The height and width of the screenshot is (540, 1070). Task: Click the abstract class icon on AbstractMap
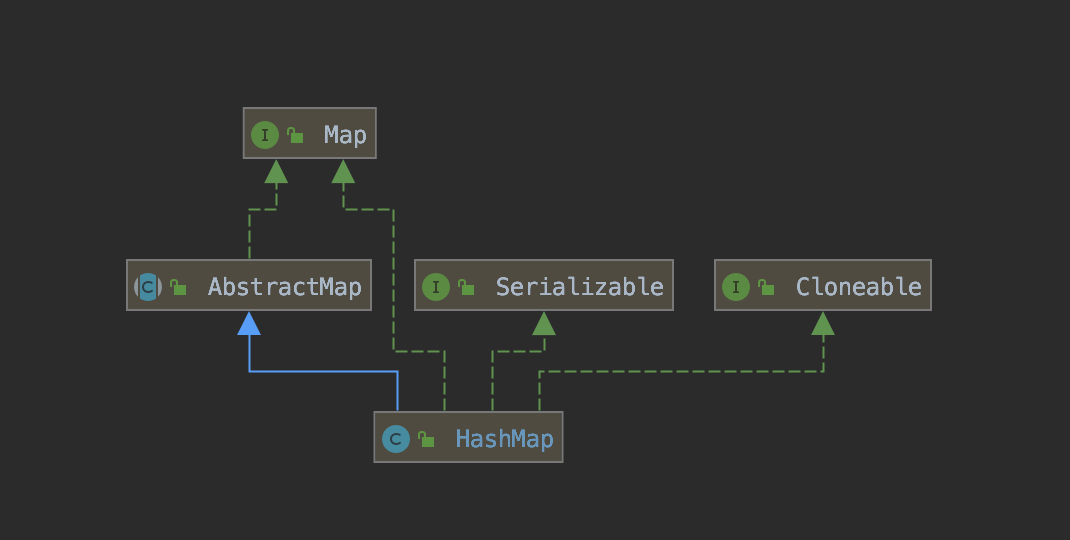click(147, 287)
